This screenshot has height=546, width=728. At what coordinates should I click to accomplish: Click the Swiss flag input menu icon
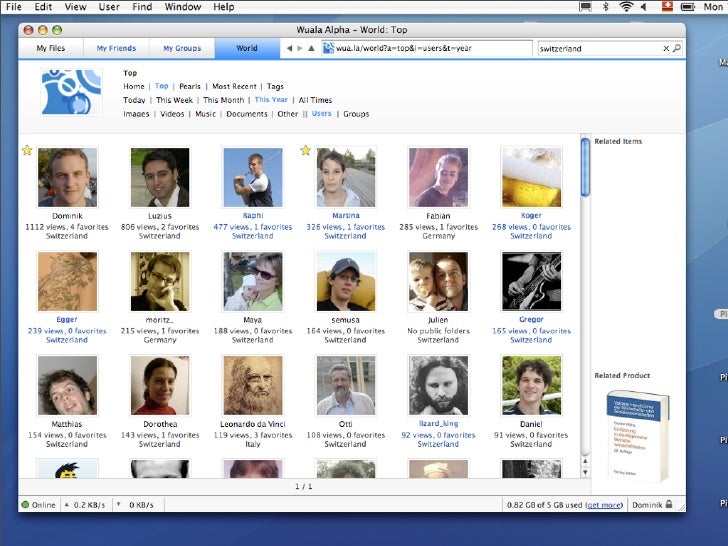click(667, 6)
